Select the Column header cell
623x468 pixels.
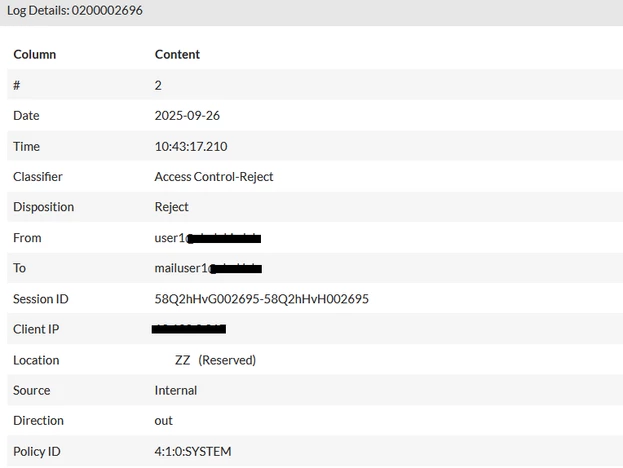point(35,54)
